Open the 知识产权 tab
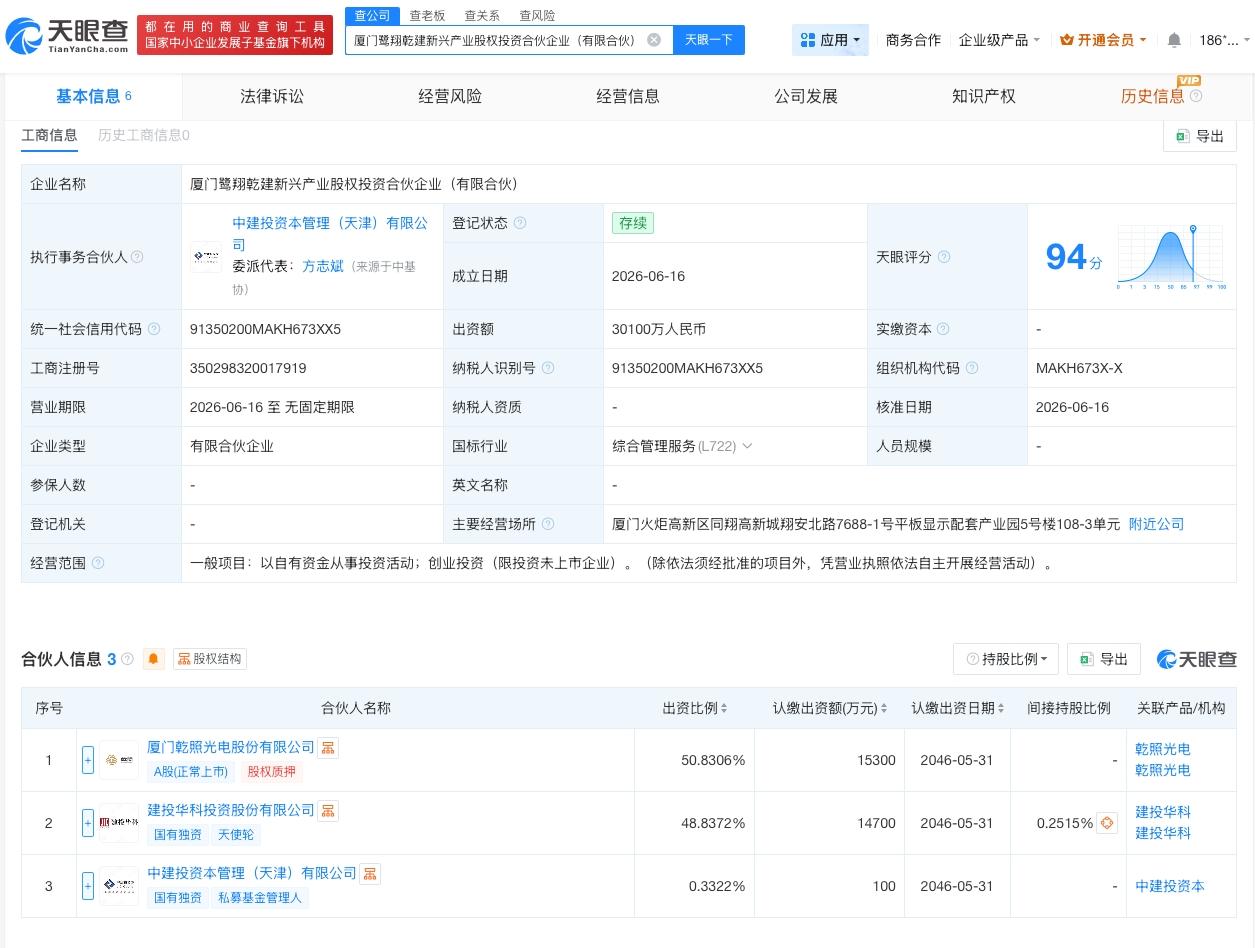1255x948 pixels. pyautogui.click(x=984, y=96)
